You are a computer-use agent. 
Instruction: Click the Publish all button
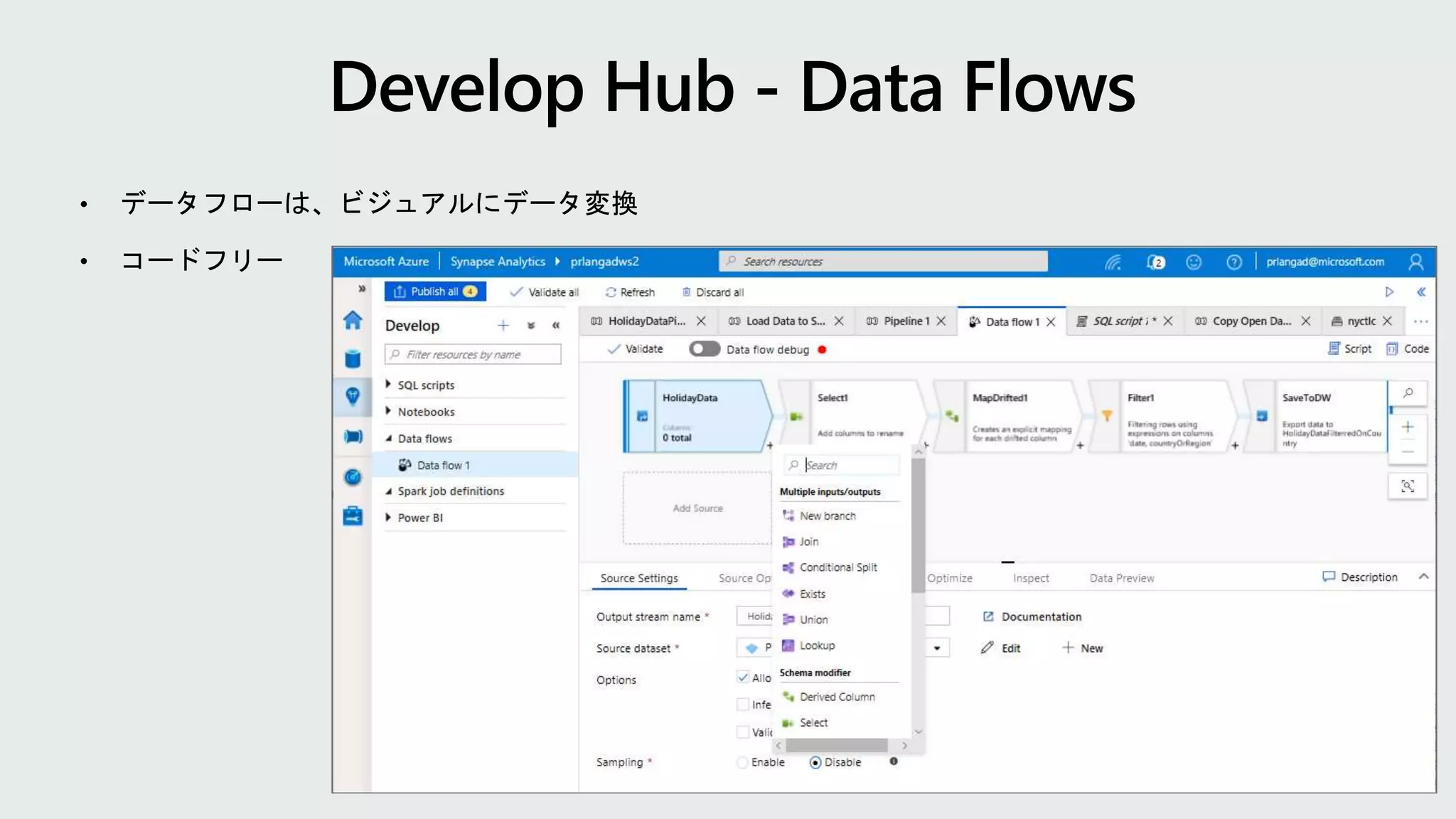point(435,291)
